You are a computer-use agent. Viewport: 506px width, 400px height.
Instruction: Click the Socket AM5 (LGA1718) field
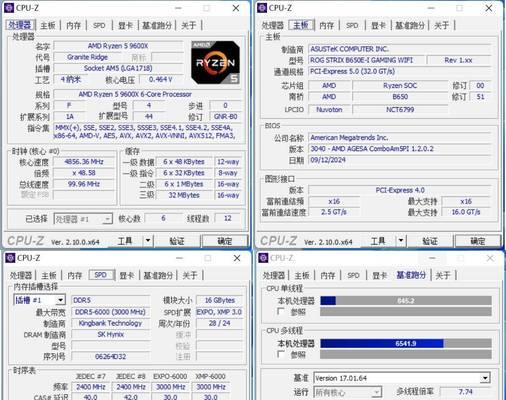click(118, 68)
